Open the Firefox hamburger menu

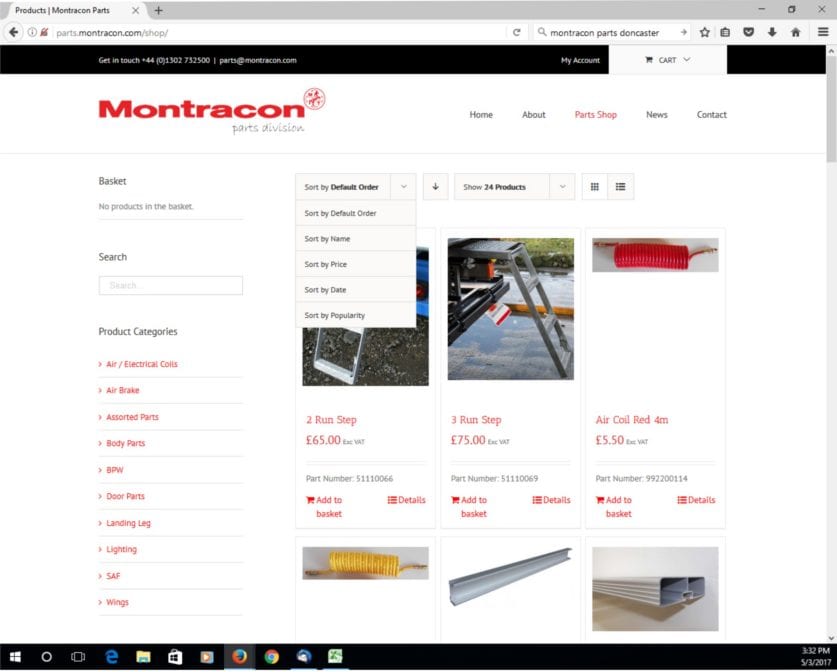point(823,33)
